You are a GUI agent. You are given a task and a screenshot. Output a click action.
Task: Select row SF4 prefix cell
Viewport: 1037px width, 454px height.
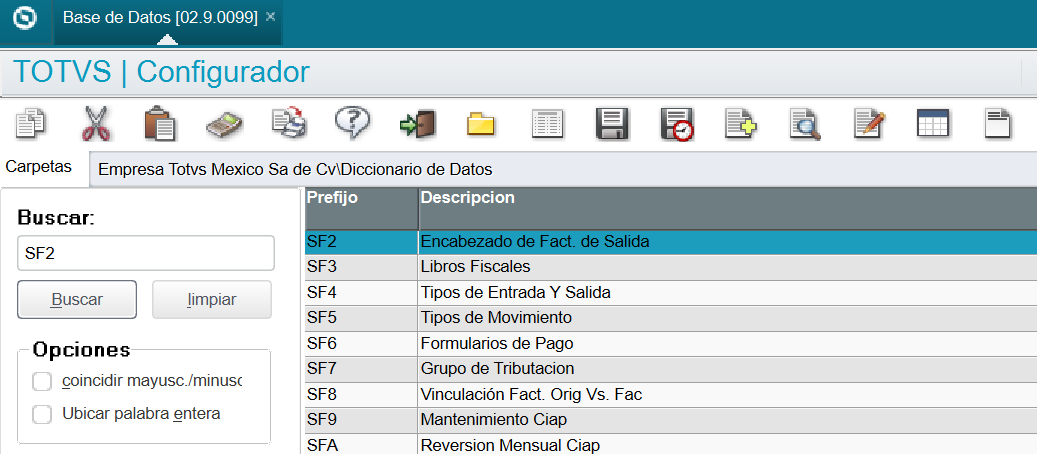tap(362, 293)
